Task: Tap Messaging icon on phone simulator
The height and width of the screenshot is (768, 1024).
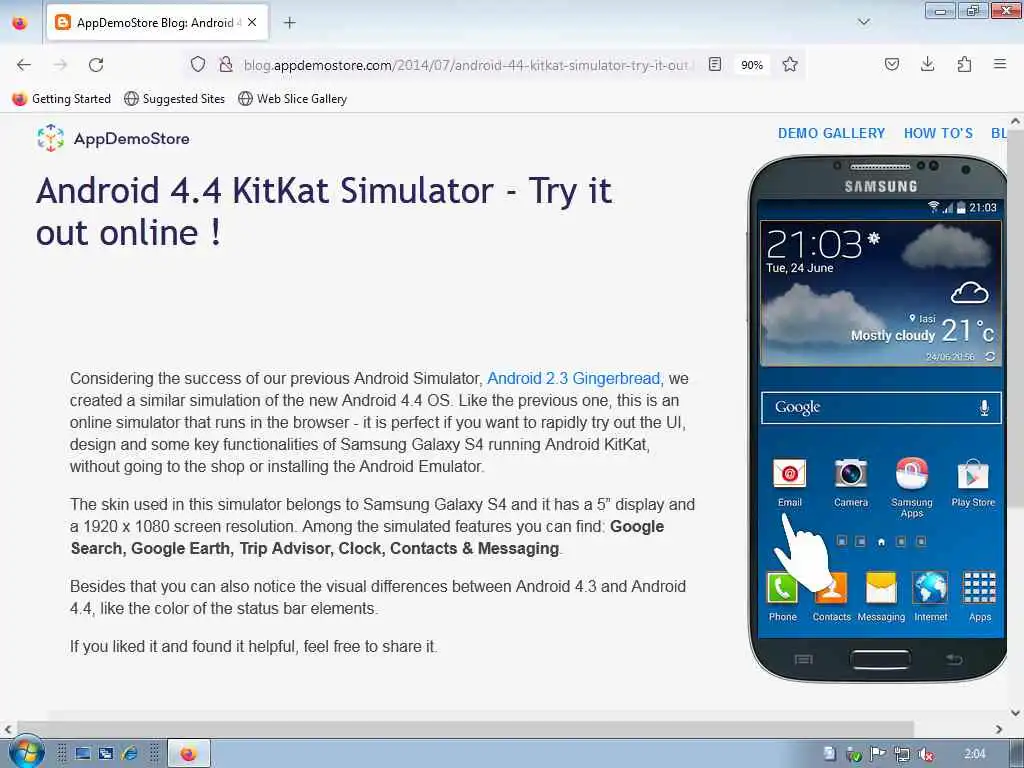Action: (881, 596)
